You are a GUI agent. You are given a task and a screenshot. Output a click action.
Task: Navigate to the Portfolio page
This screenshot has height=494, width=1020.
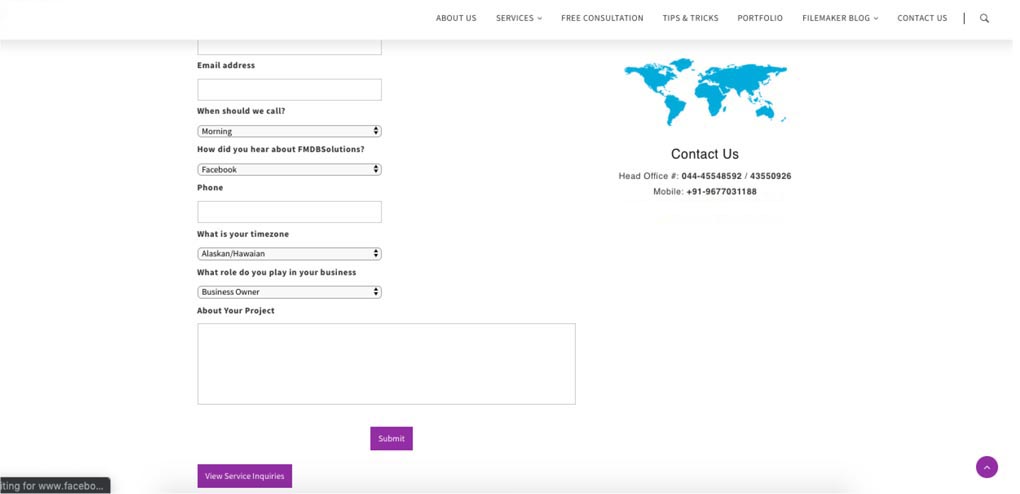click(760, 18)
